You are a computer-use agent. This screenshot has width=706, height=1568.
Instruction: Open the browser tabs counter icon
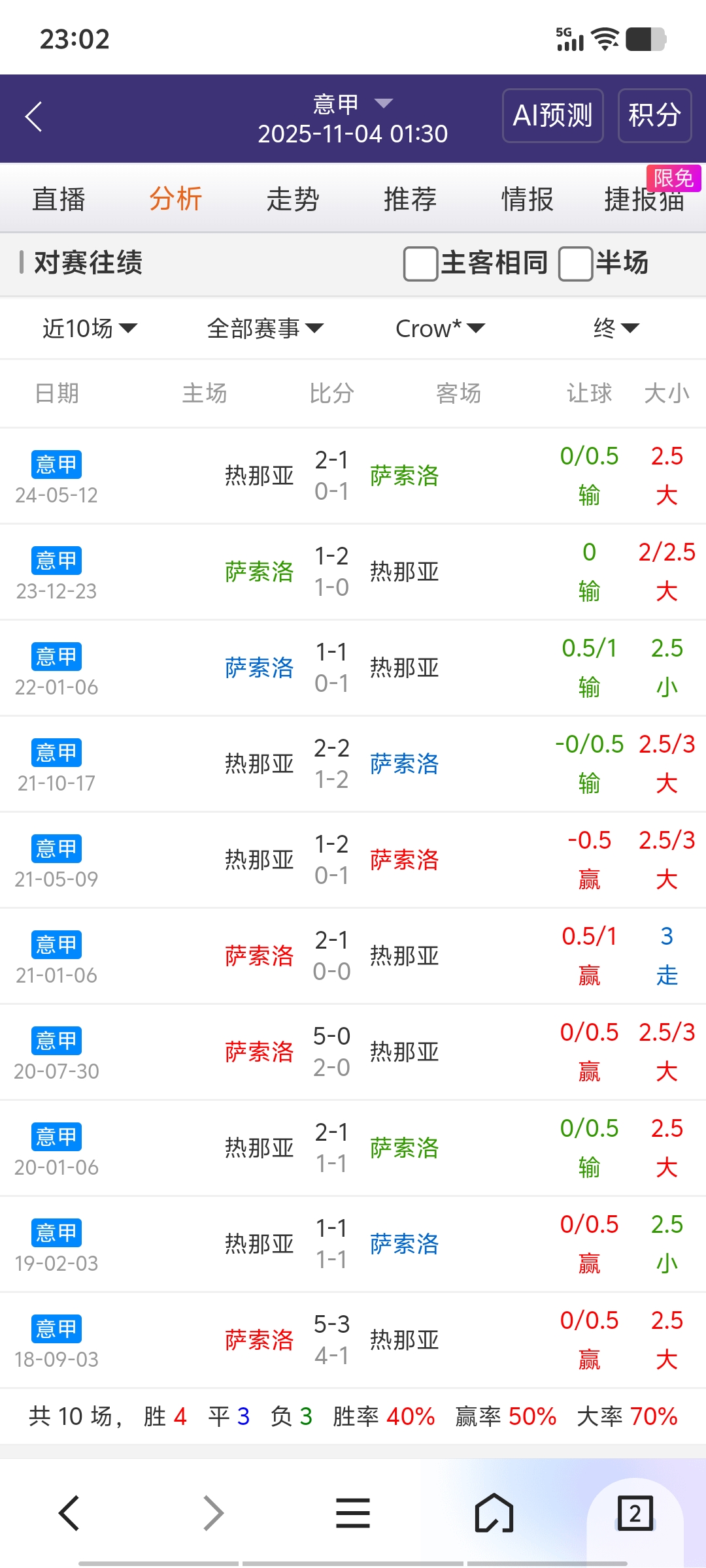(635, 1513)
